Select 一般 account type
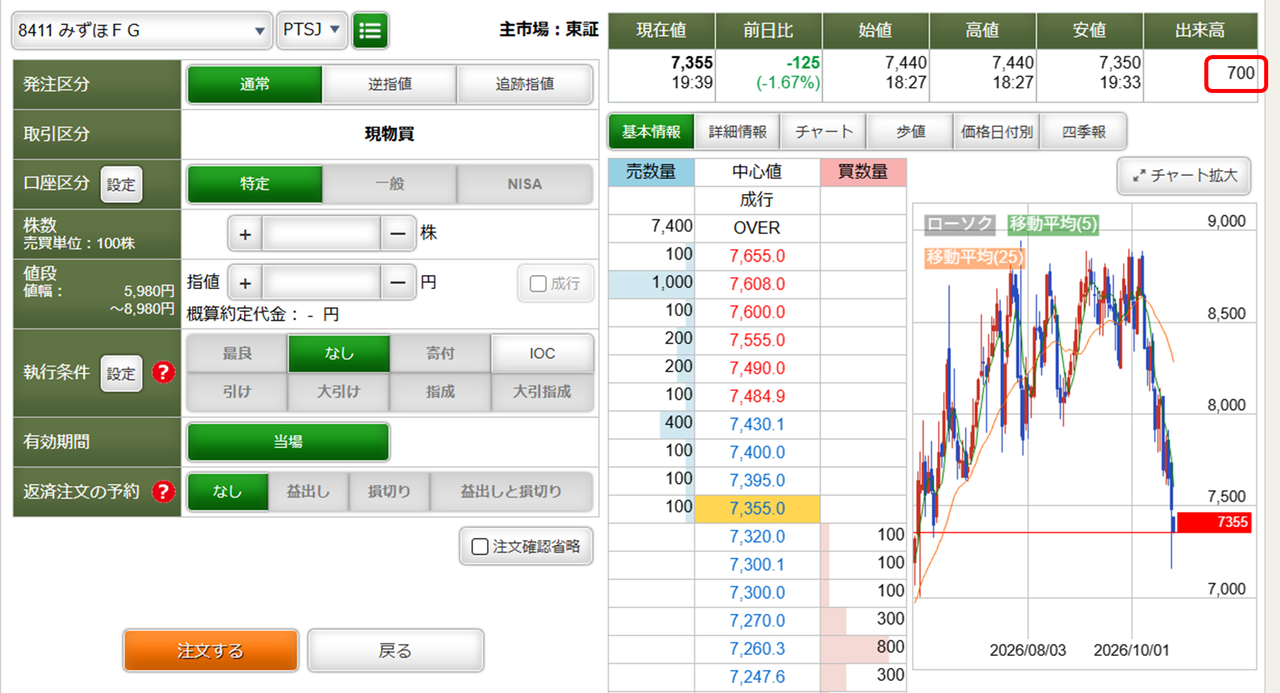The image size is (1280, 693). pyautogui.click(x=389, y=184)
